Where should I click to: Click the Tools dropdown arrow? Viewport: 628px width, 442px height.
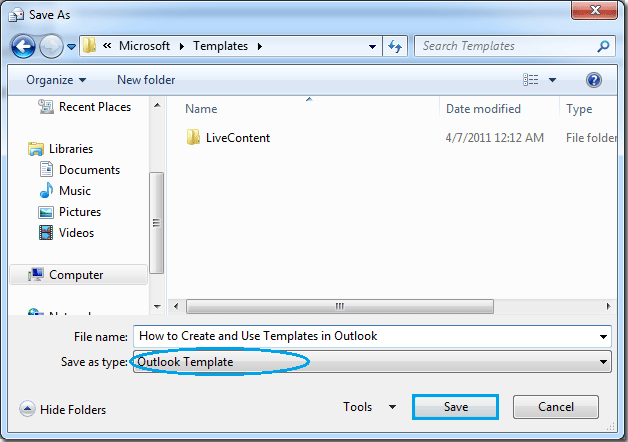tap(392, 407)
